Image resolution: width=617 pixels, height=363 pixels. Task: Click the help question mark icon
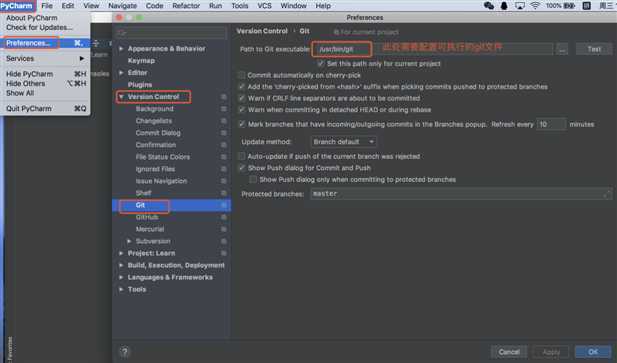click(124, 352)
